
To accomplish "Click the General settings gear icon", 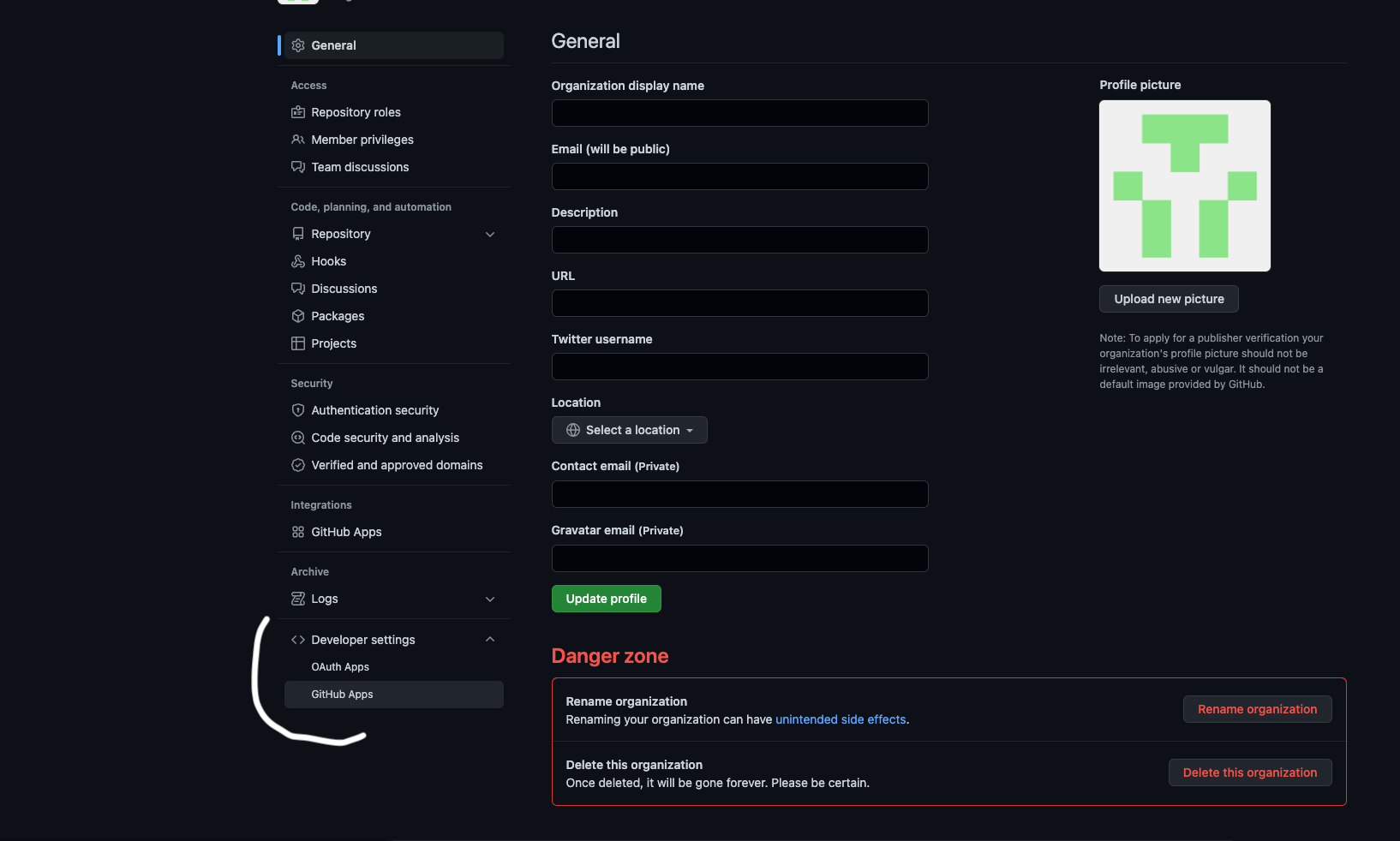I will 297,45.
